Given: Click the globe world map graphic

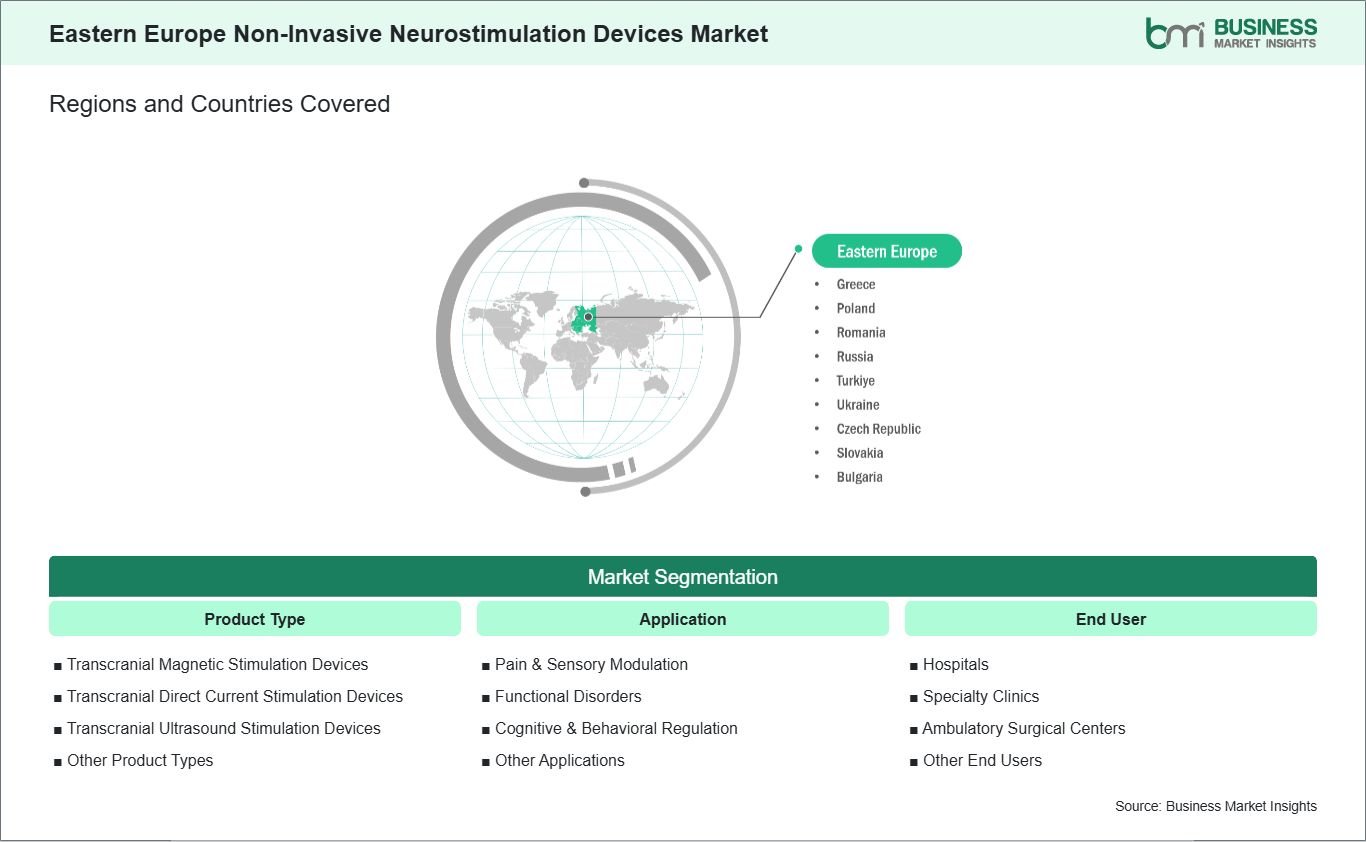Looking at the screenshot, I should click(588, 337).
